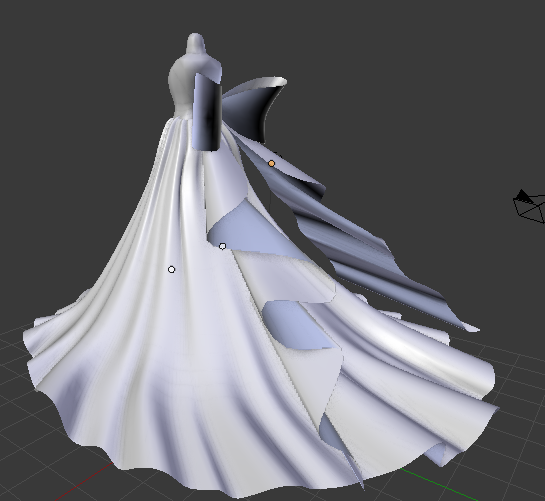The width and height of the screenshot is (545, 501).
Task: Click the orange origin dot on the sash
Action: (x=271, y=163)
